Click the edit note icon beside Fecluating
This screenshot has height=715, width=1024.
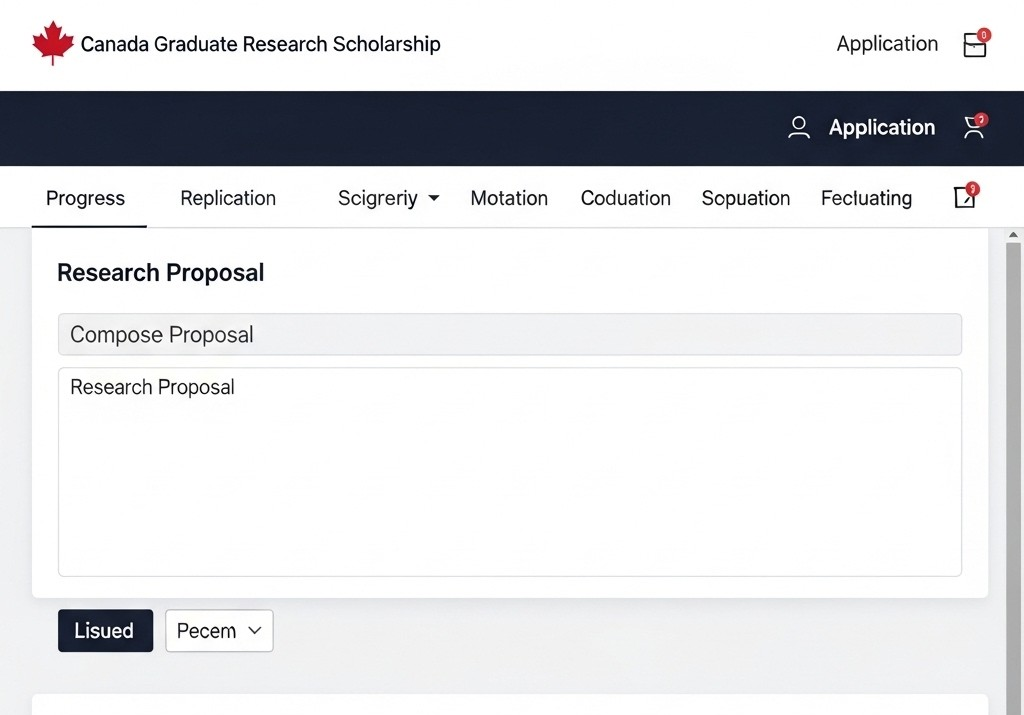tap(966, 196)
